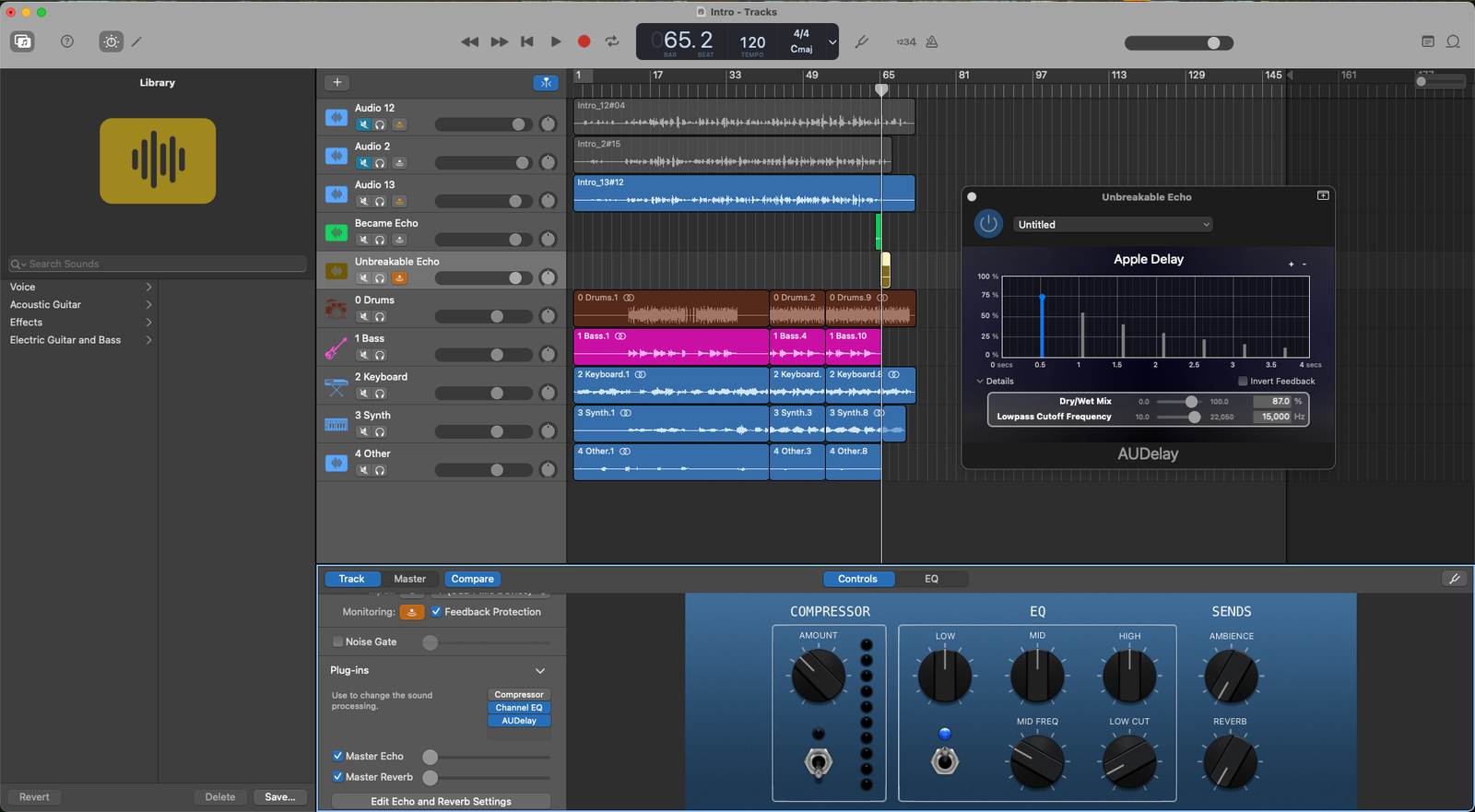The width and height of the screenshot is (1475, 812).
Task: Click the add track plus button
Action: click(337, 82)
